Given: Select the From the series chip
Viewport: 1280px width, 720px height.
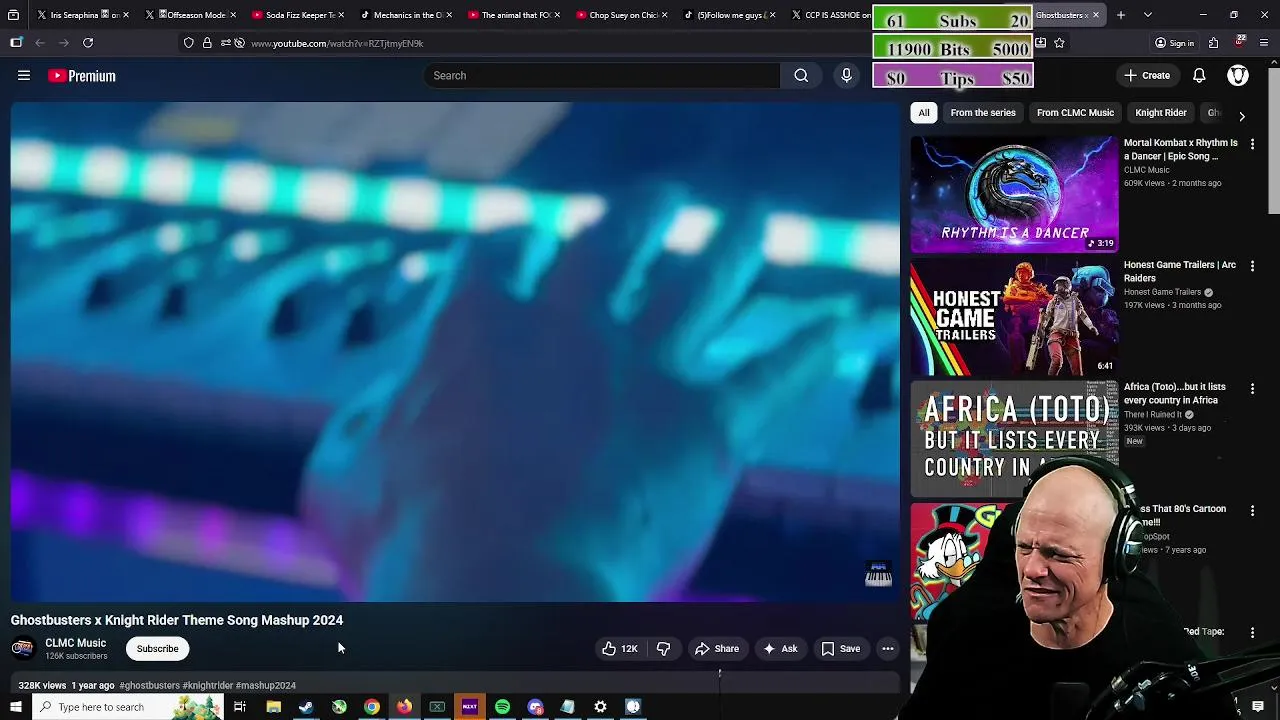Looking at the screenshot, I should tap(983, 113).
